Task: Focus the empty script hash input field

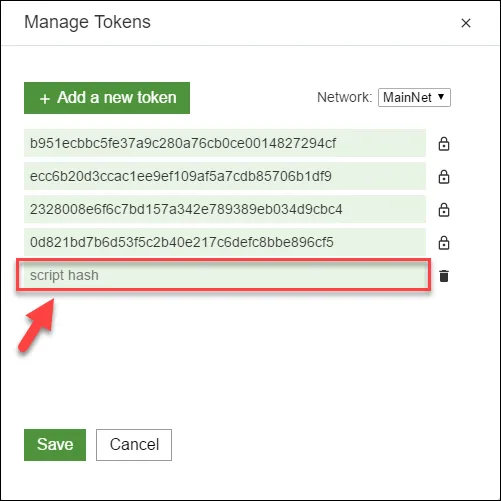Action: coord(224,275)
